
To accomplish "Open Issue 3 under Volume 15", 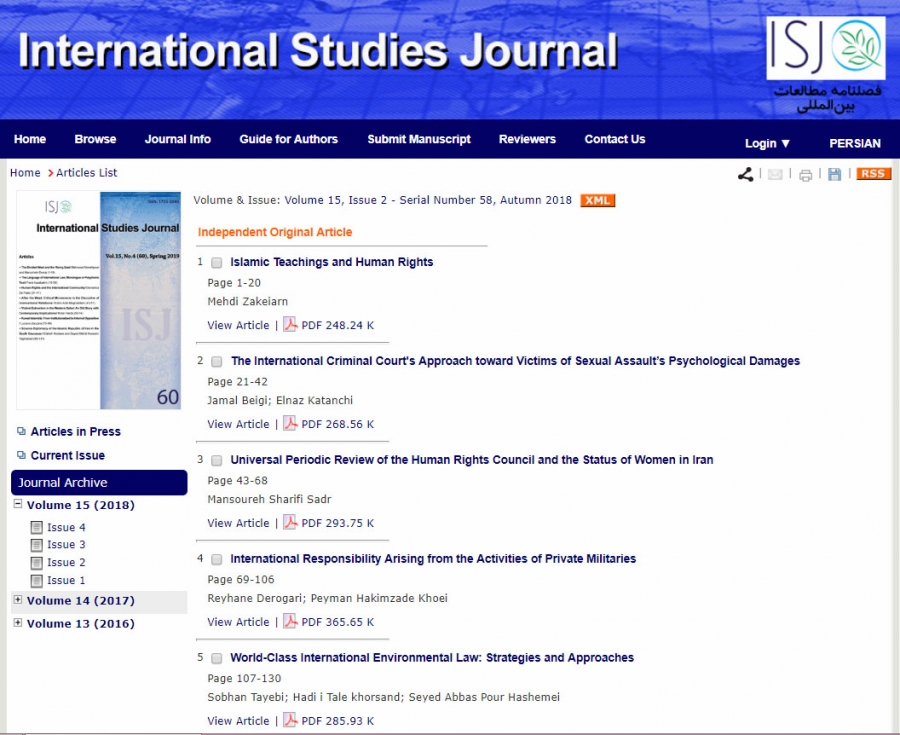I will click(x=66, y=545).
